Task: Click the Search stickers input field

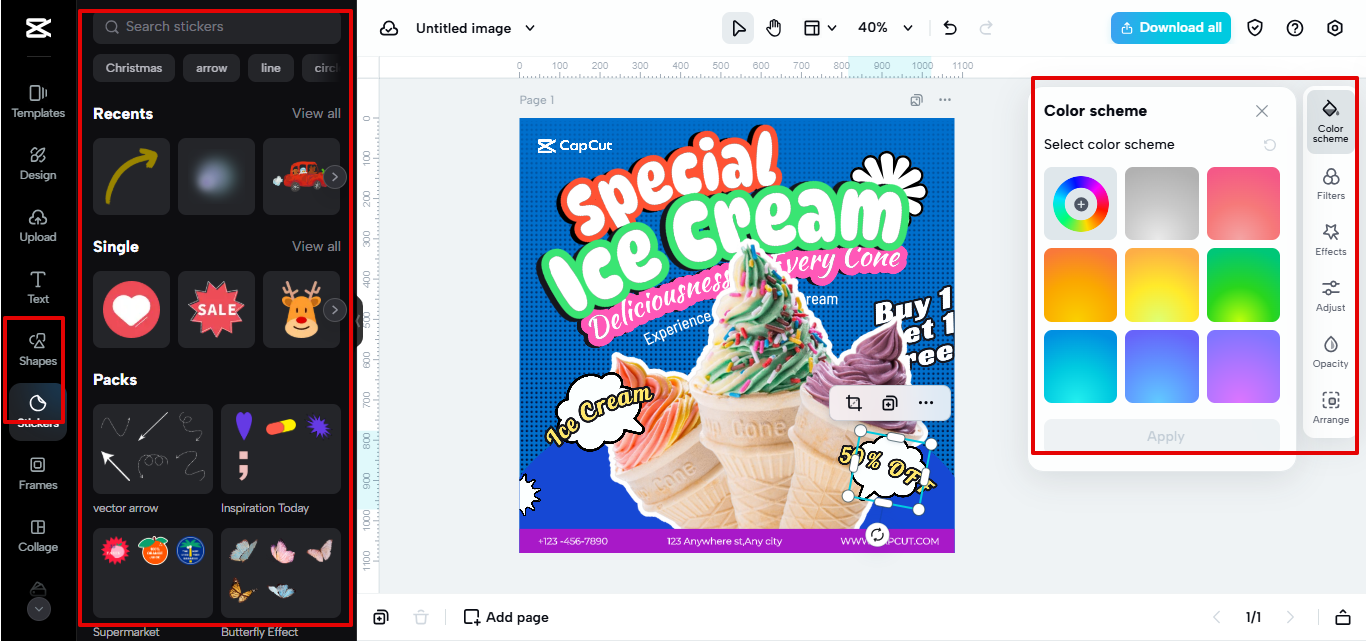Action: pos(216,27)
